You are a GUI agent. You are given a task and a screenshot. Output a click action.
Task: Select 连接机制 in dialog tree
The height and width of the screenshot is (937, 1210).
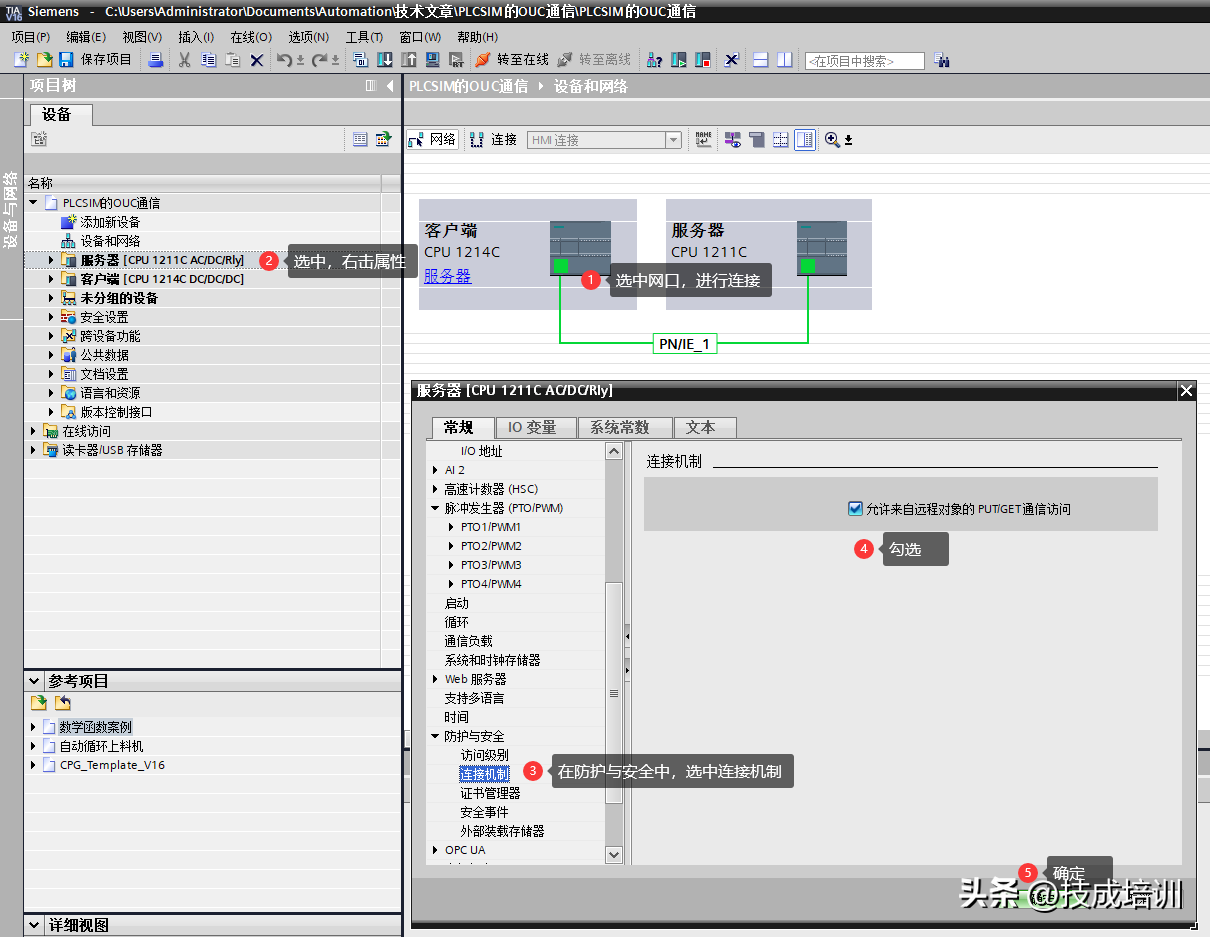[484, 774]
